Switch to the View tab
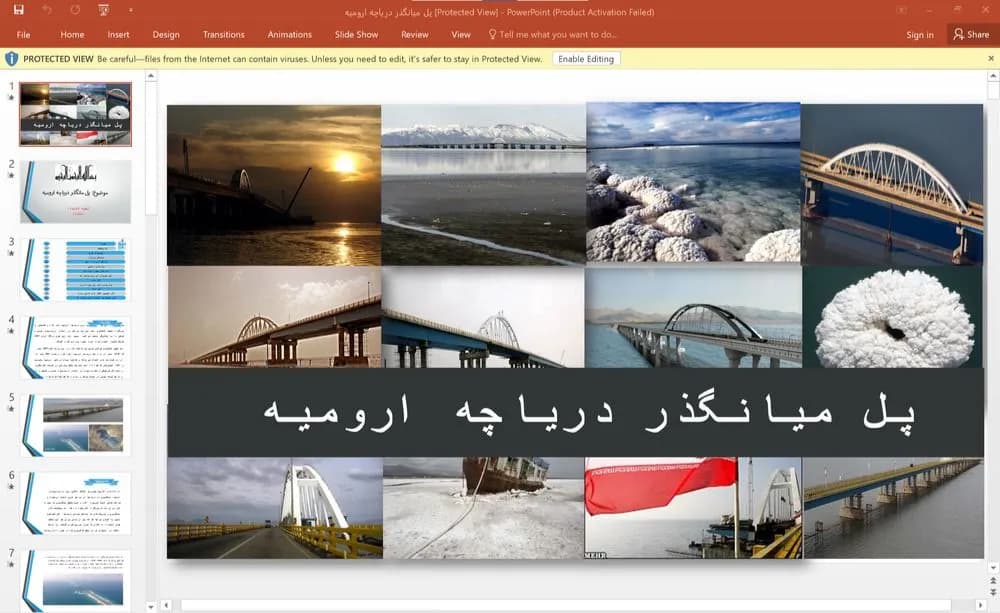Image resolution: width=1000 pixels, height=613 pixels. coord(460,34)
